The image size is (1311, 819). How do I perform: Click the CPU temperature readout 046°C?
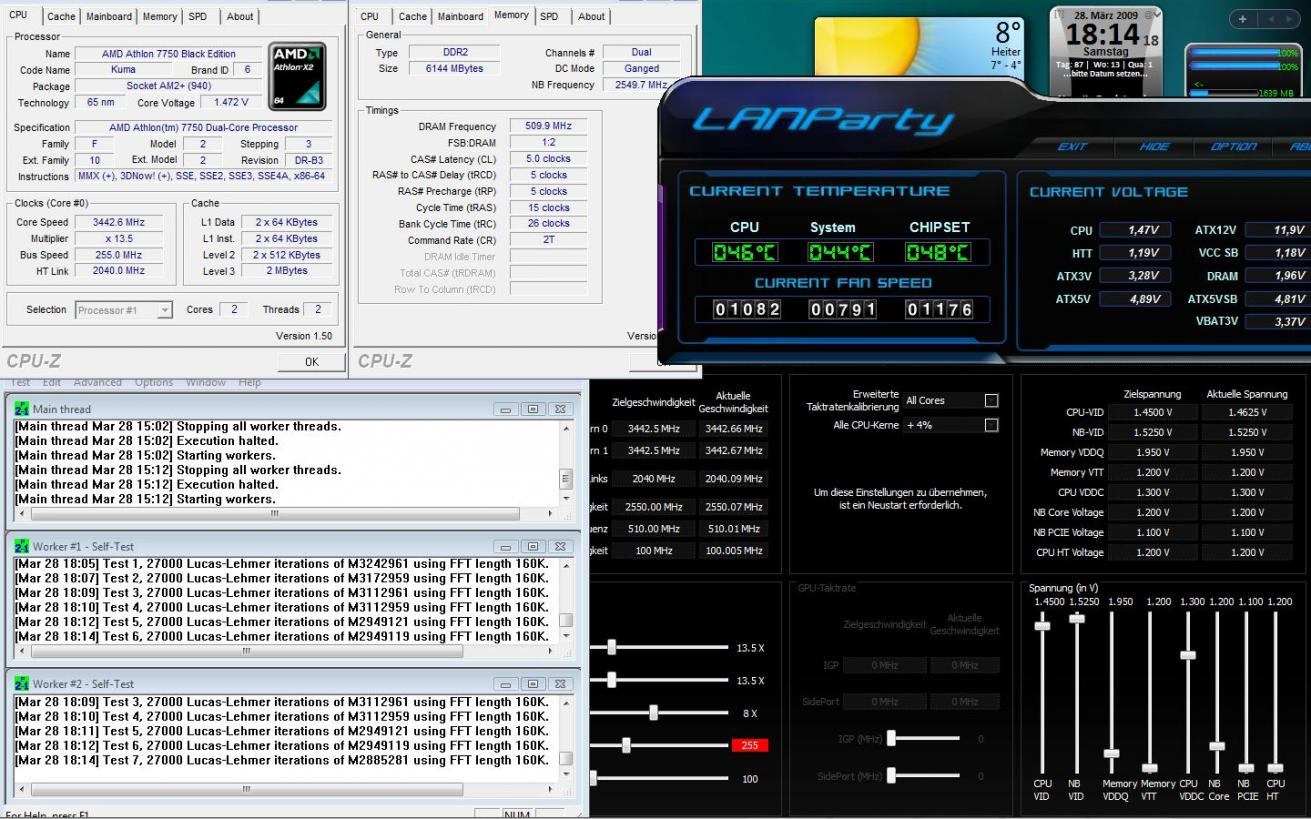click(x=745, y=253)
